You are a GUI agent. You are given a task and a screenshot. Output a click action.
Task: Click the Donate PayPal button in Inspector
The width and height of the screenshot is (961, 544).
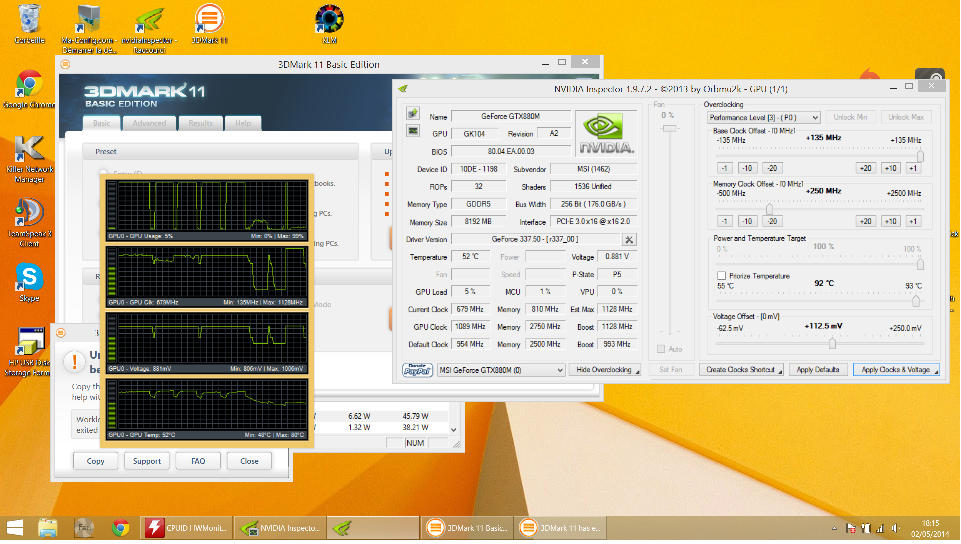(417, 370)
